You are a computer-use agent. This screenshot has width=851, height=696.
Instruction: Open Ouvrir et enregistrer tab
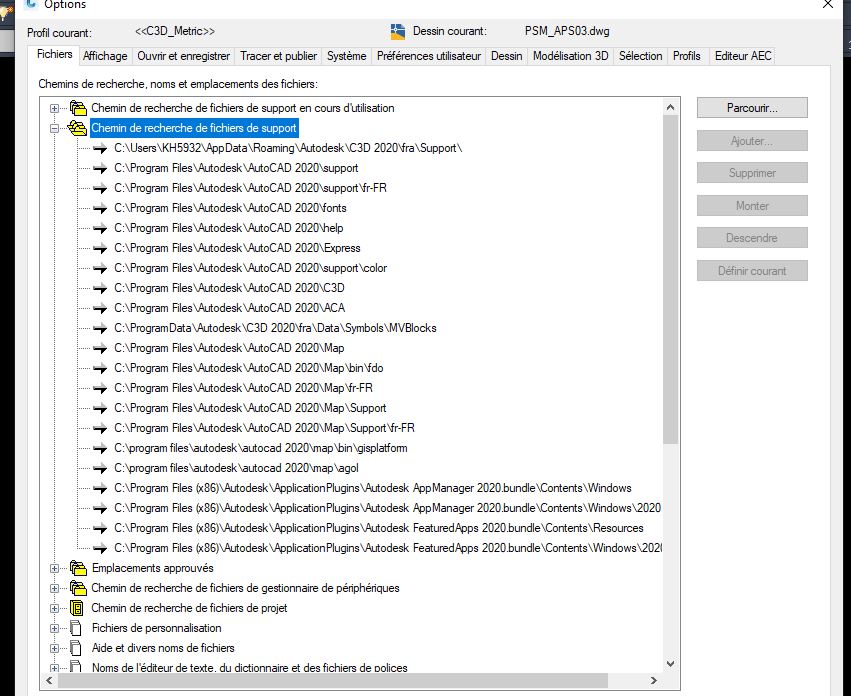point(183,56)
